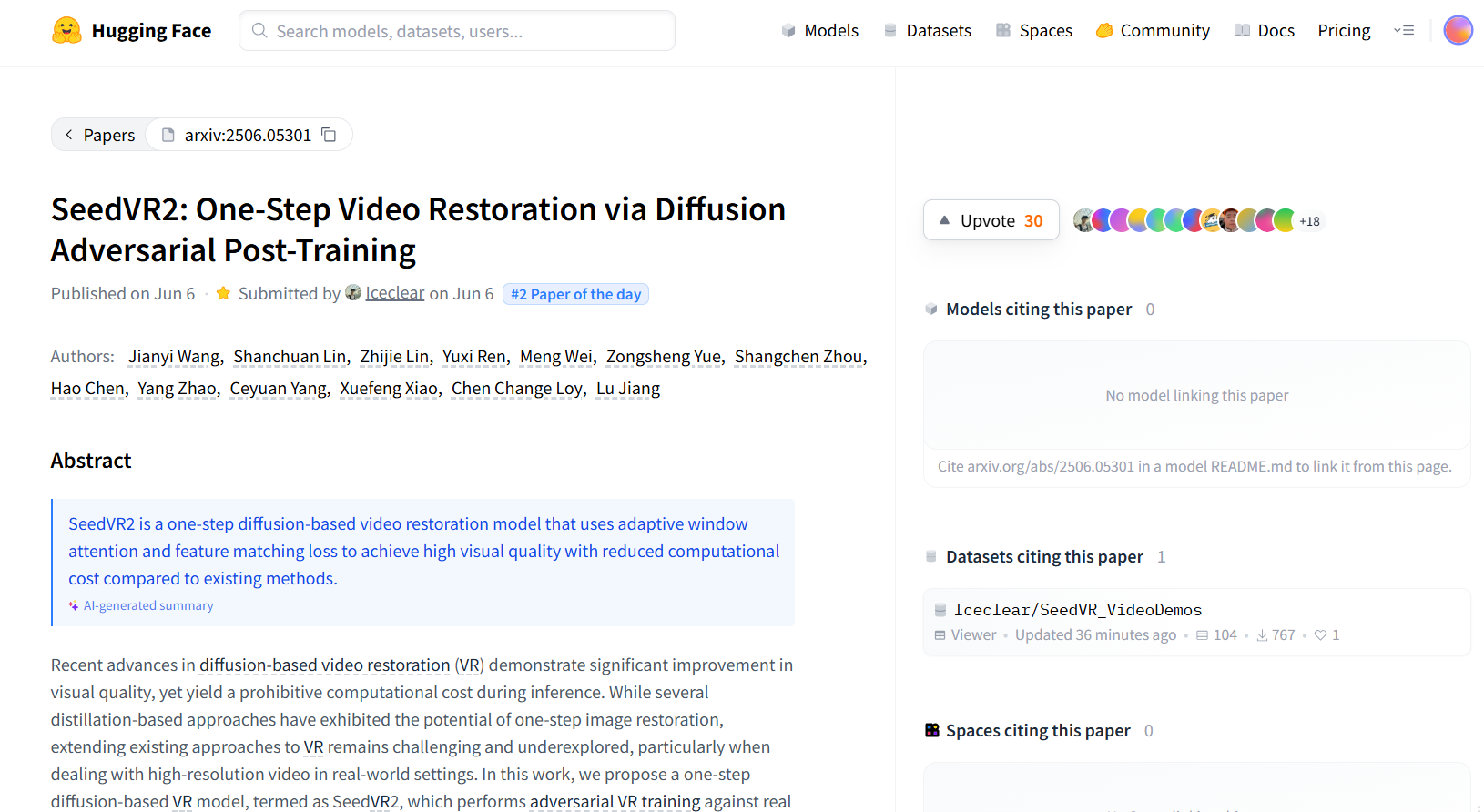Click 'No model linking this paper' text
This screenshot has width=1484, height=812.
pos(1197,395)
